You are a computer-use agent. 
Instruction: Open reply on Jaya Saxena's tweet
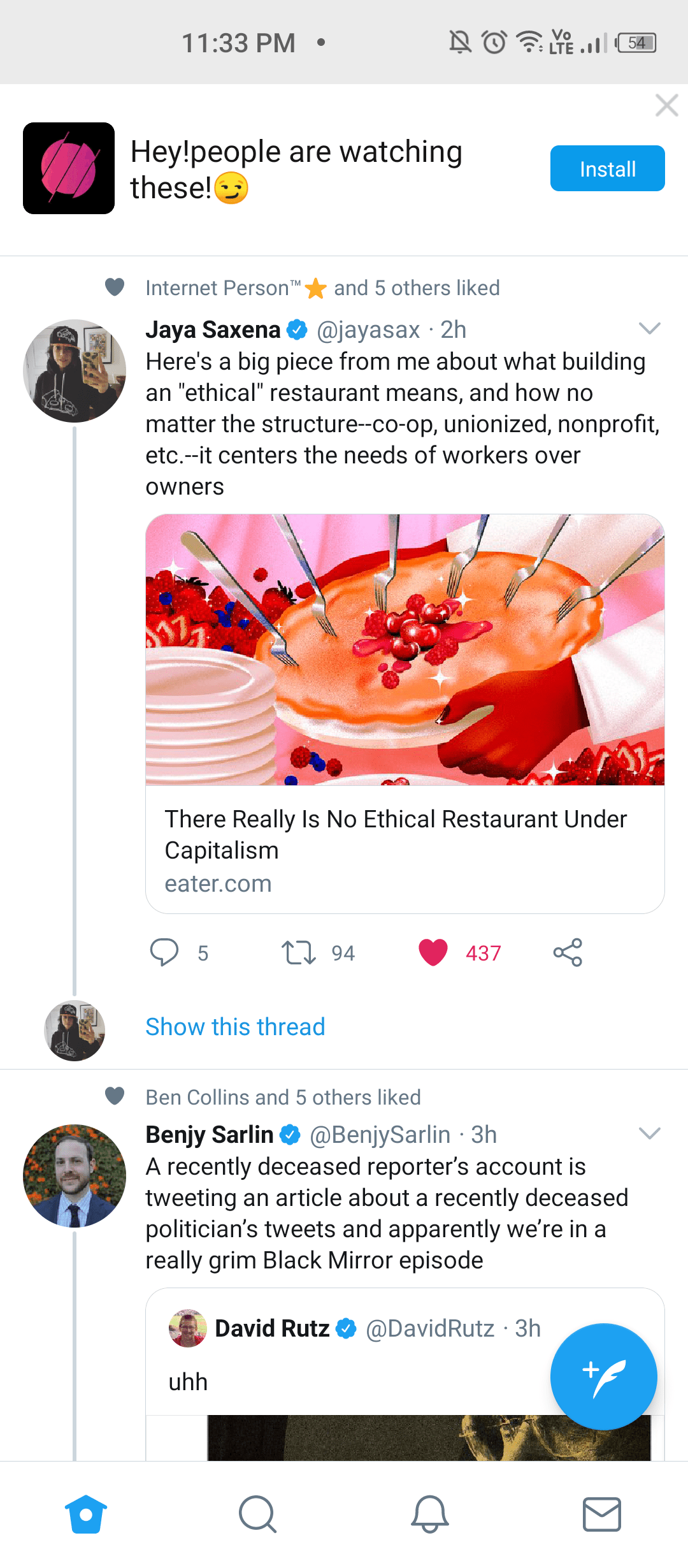point(164,953)
